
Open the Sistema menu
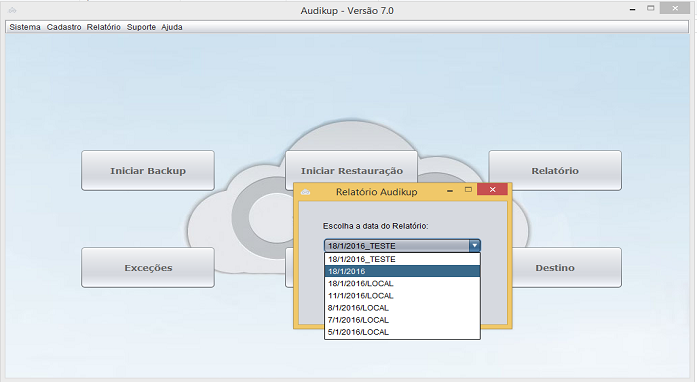click(25, 27)
